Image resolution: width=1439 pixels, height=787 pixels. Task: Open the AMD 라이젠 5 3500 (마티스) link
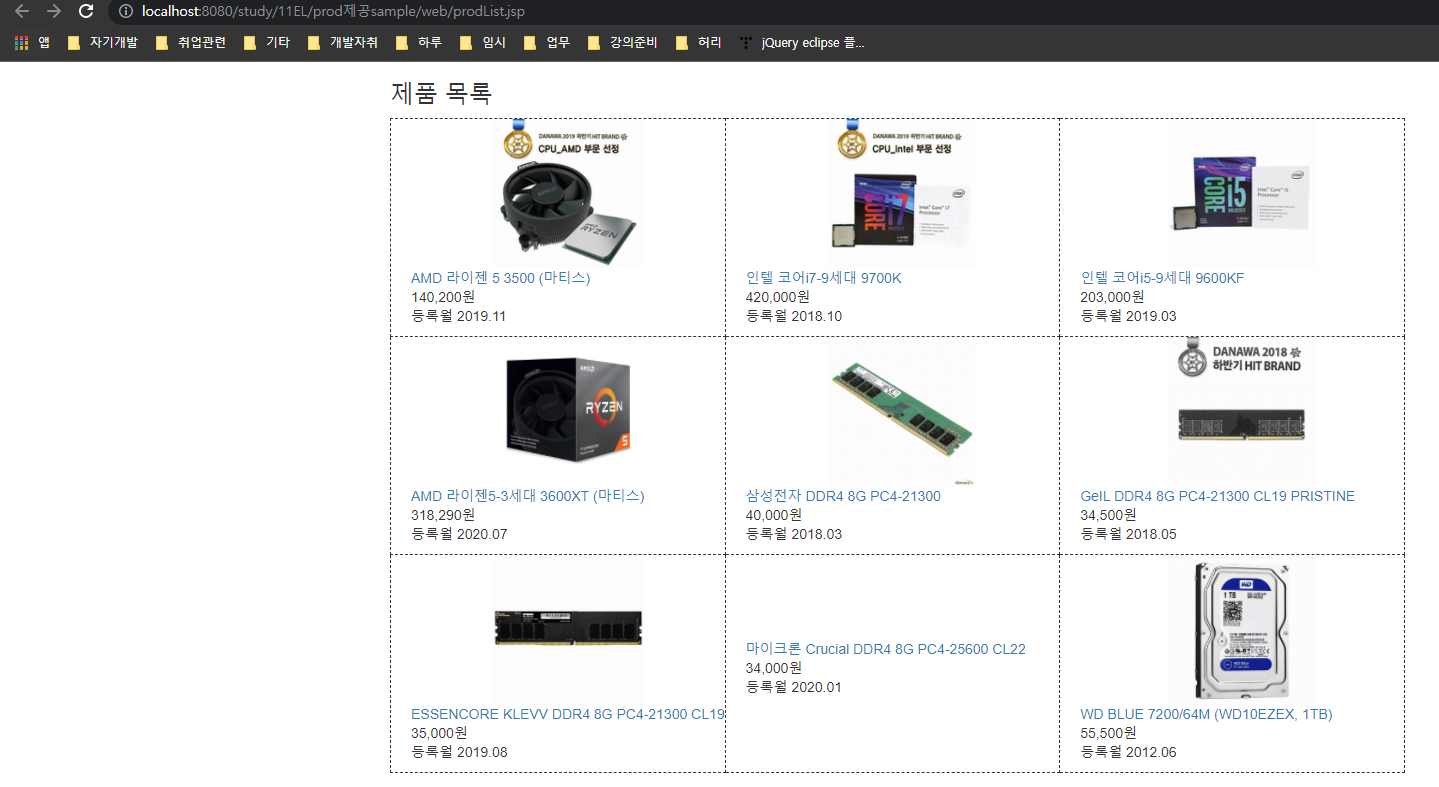[501, 278]
